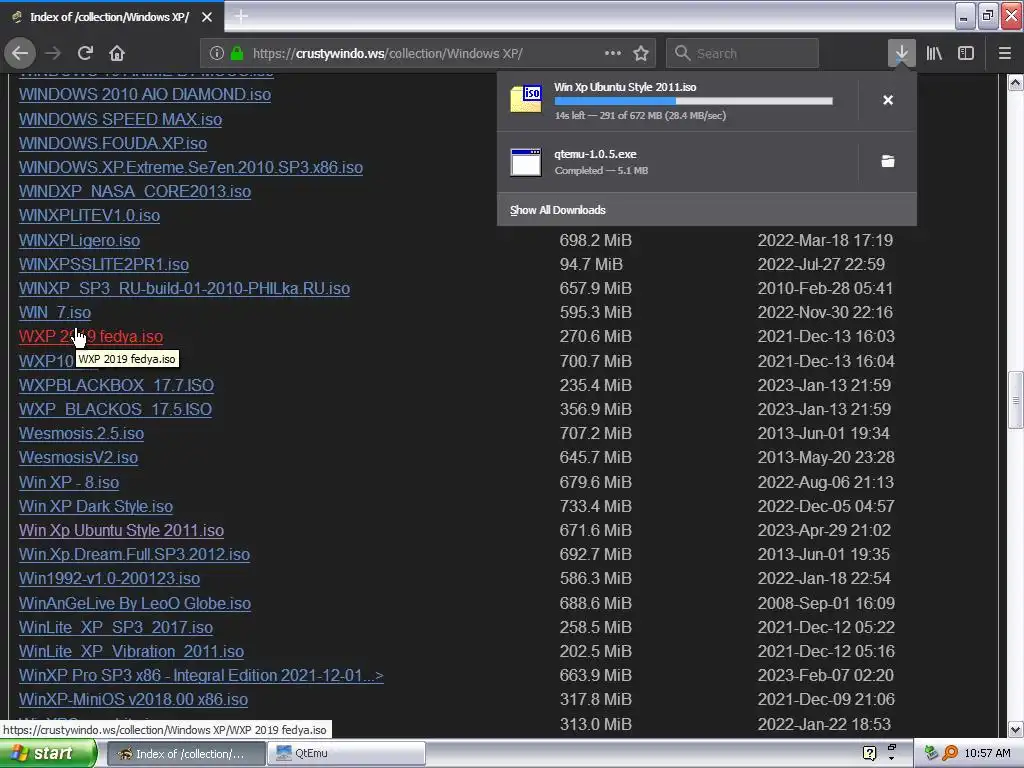Click WINXP_SP3_RU-build-01-2010-PHILka.RU.iso link

tap(184, 288)
